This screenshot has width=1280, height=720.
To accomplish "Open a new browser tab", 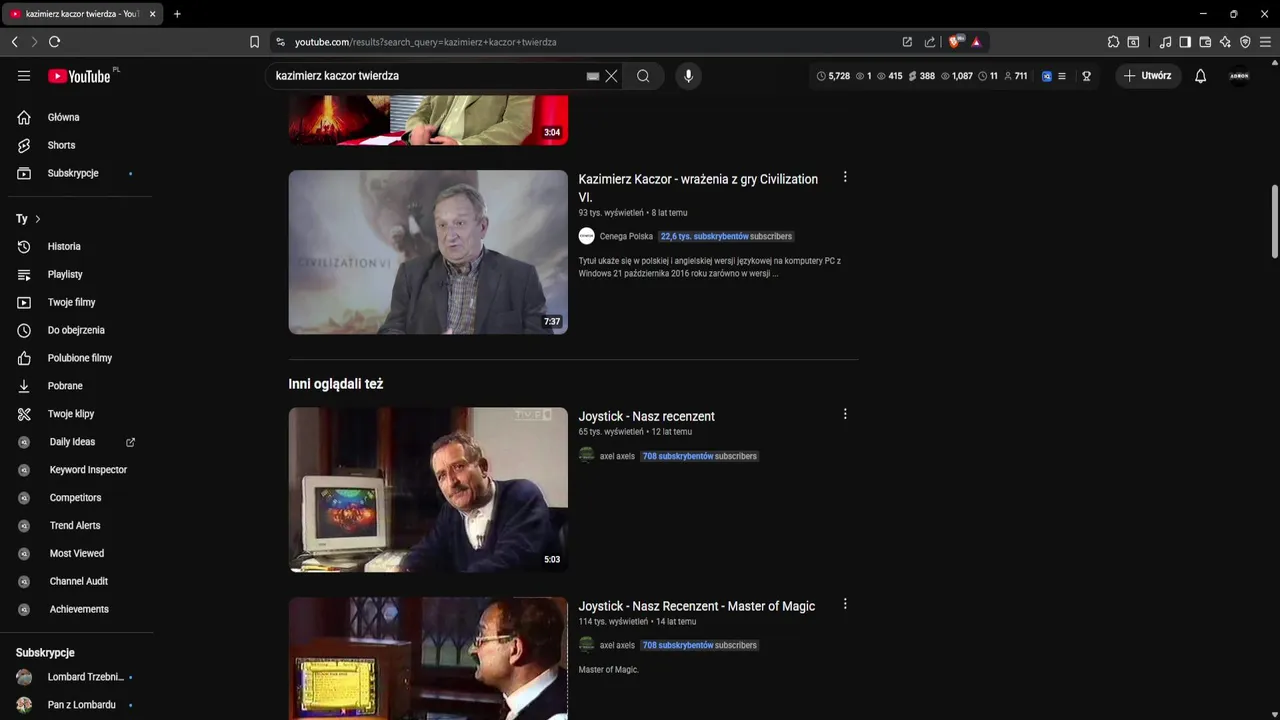I will tap(177, 14).
